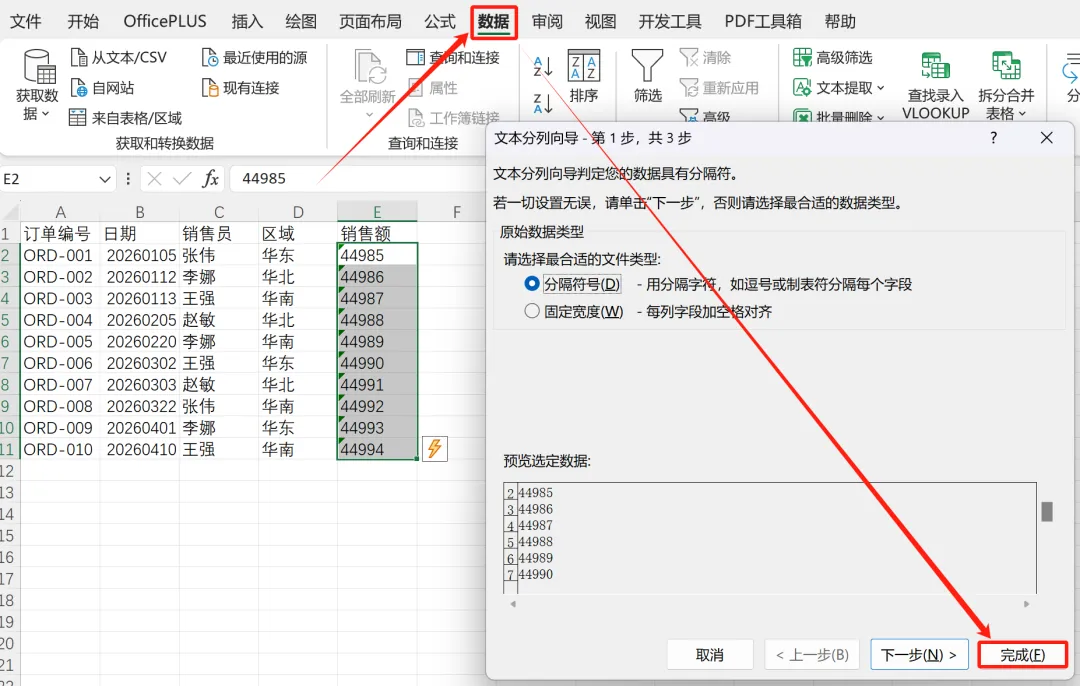Click cell E6 with 44989

click(377, 342)
